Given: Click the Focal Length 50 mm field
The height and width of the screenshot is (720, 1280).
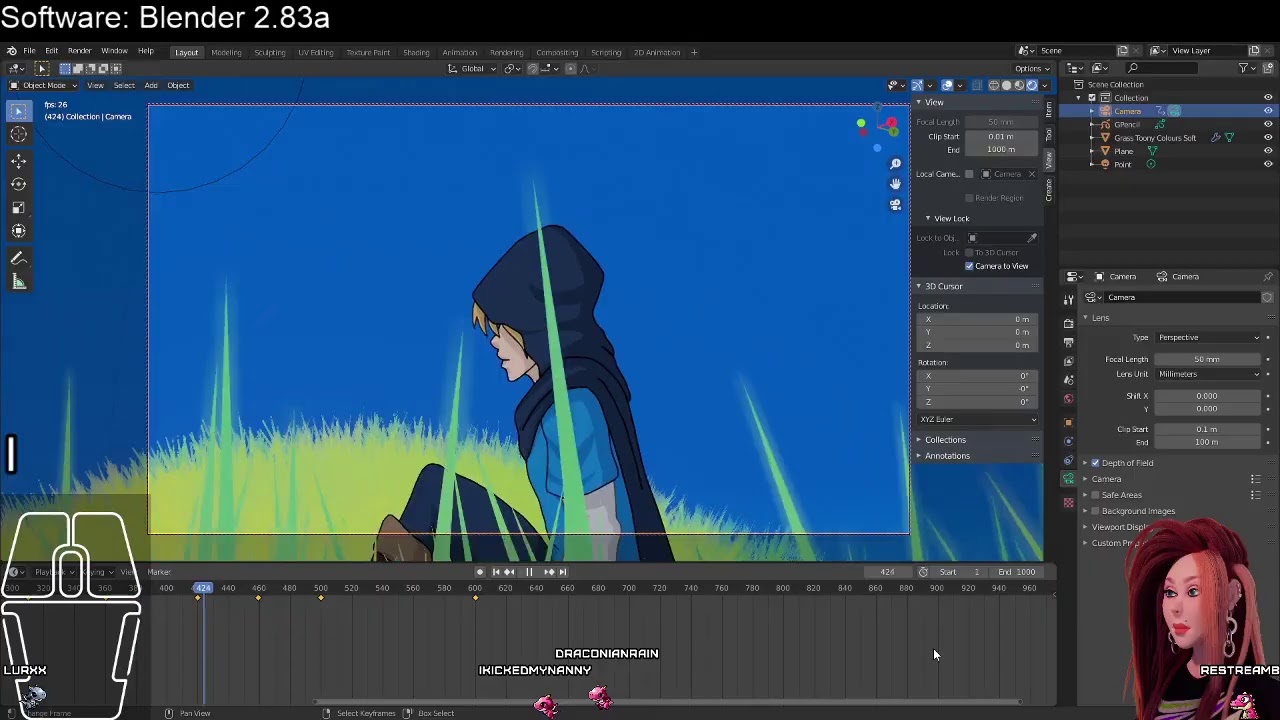Looking at the screenshot, I should (x=1207, y=359).
